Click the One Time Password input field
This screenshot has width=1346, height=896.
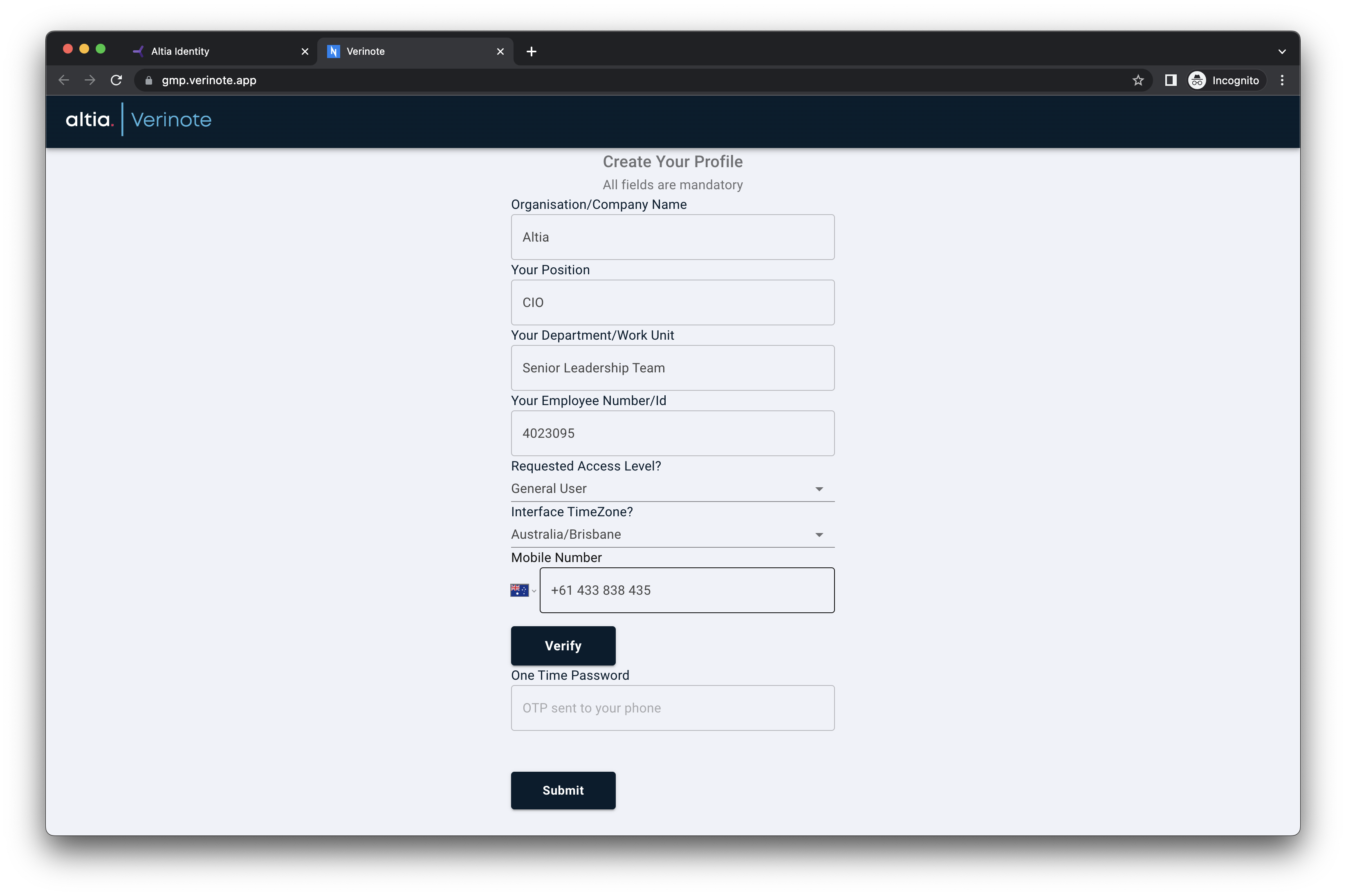672,708
